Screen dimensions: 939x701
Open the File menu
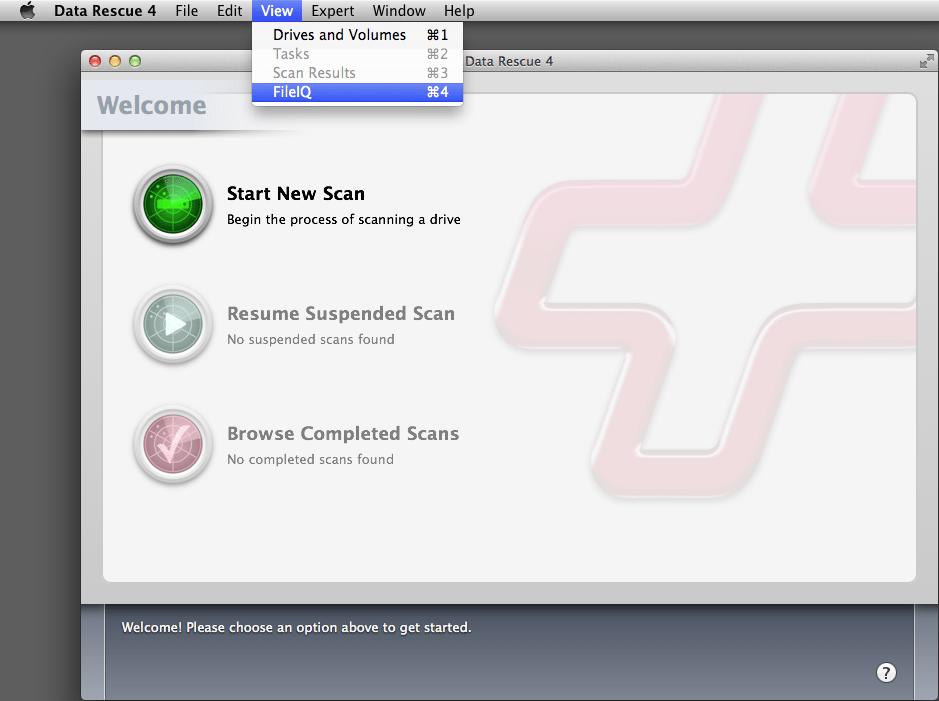[x=187, y=11]
